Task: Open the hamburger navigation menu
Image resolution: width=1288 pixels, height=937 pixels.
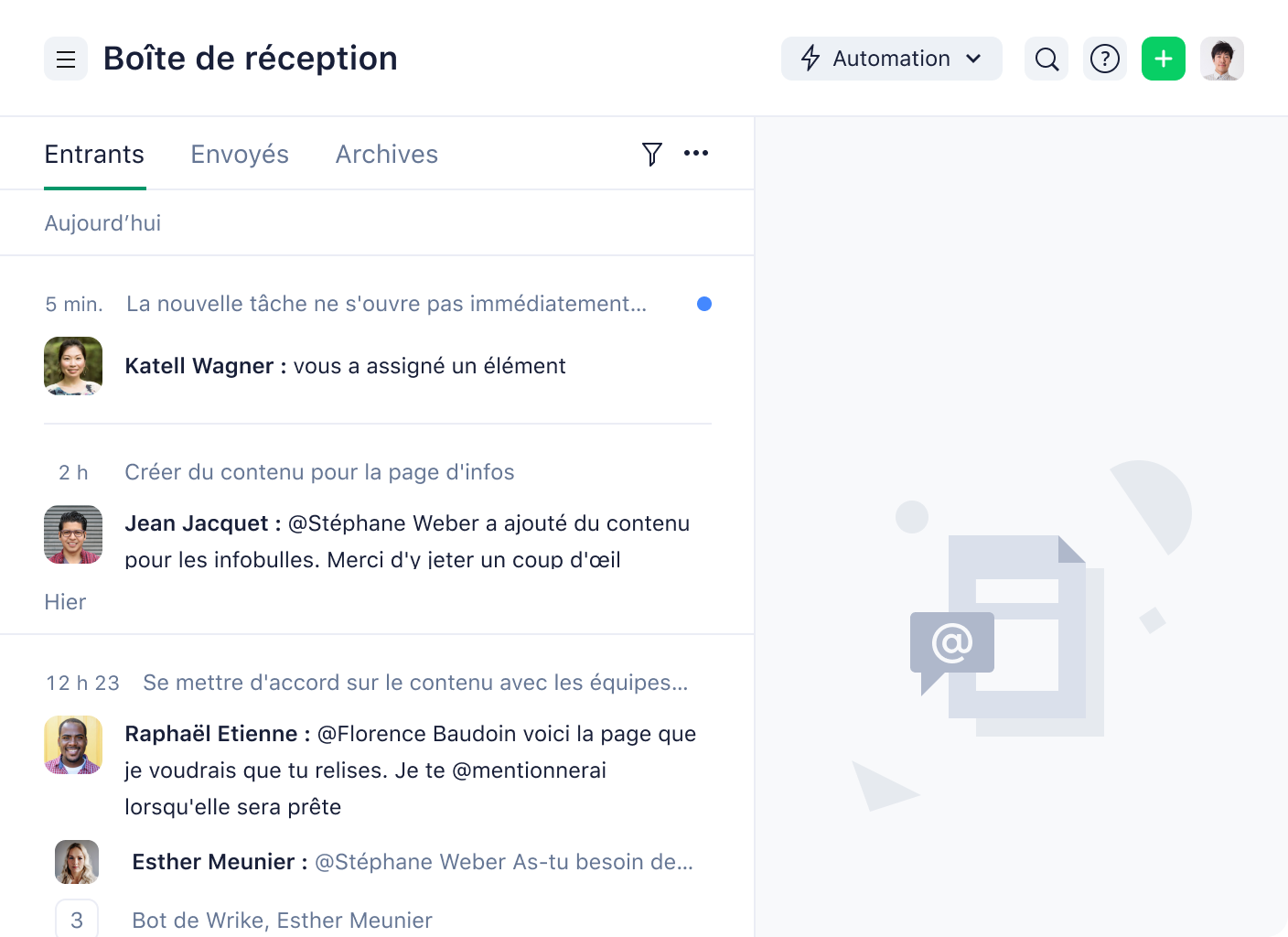Action: (x=66, y=59)
